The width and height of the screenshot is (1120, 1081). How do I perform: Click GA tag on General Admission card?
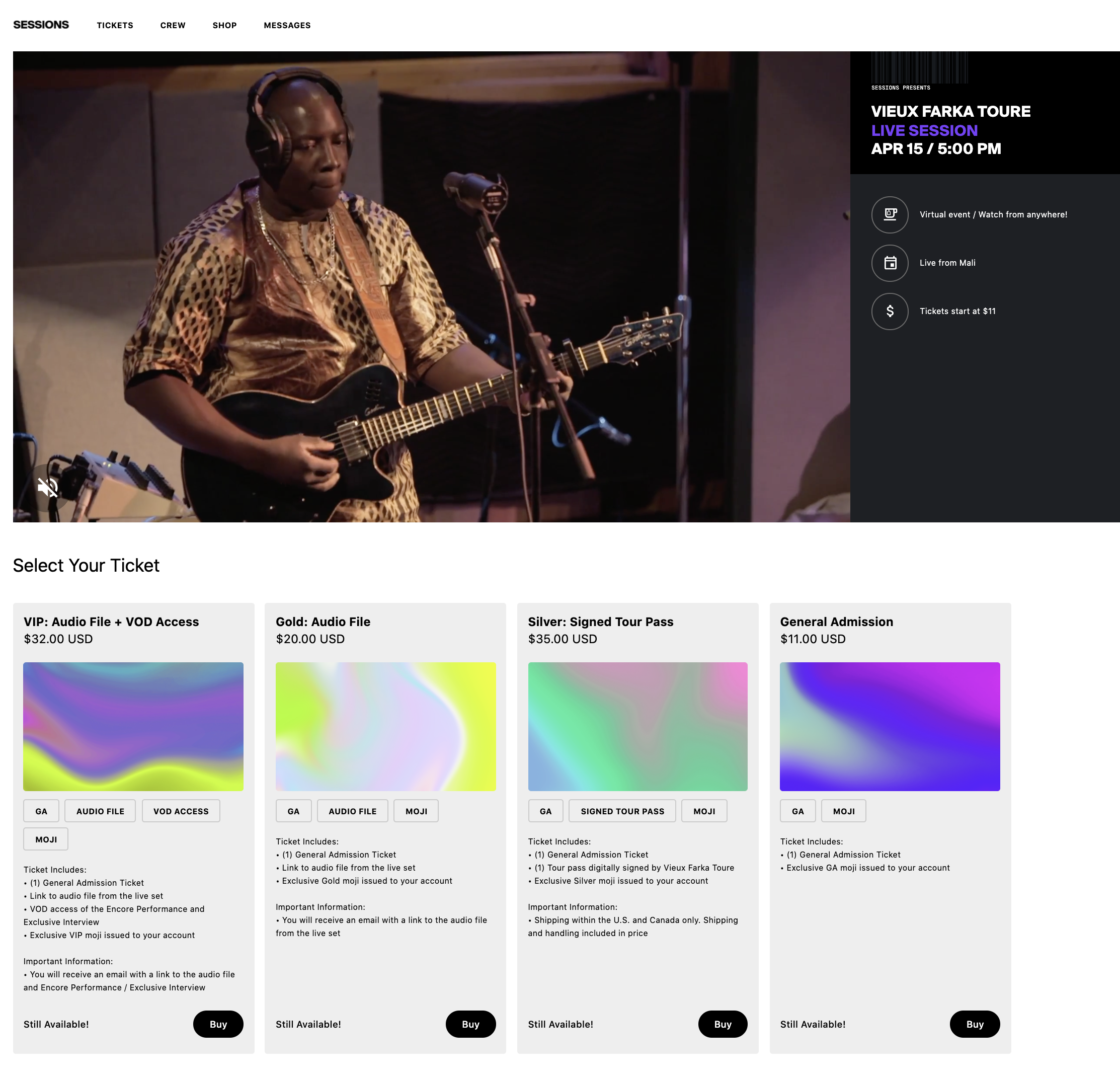pyautogui.click(x=797, y=811)
